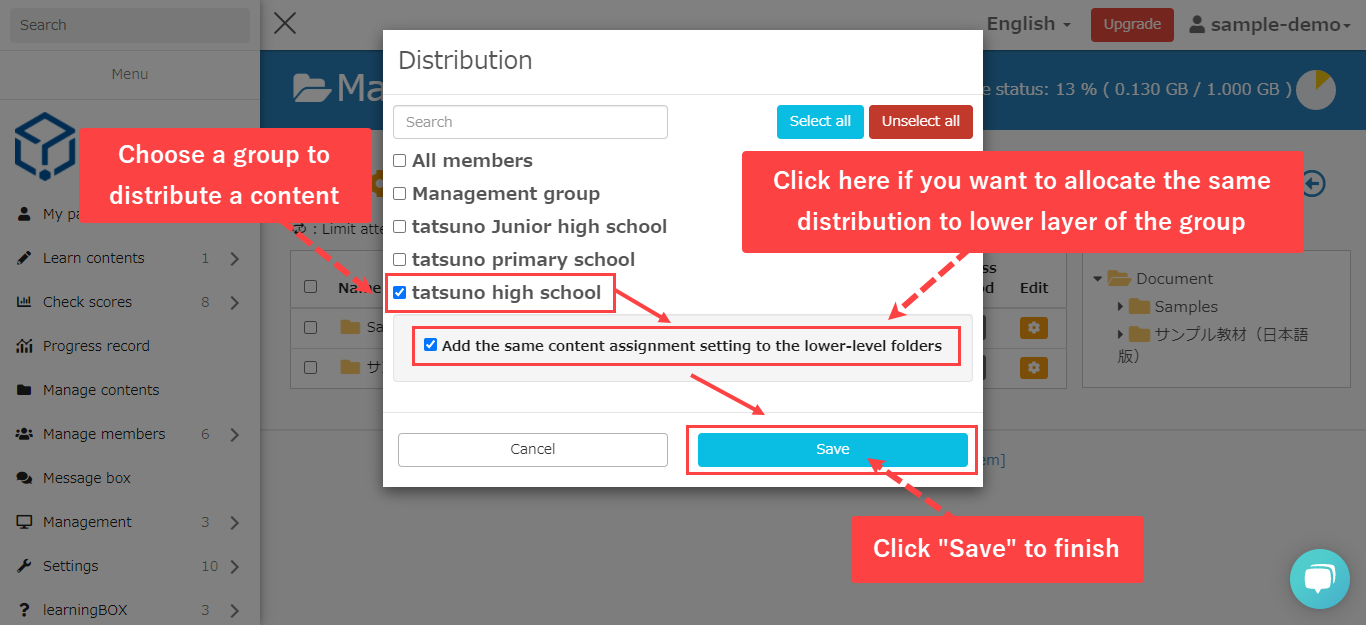This screenshot has width=1366, height=625.
Task: Check the All members checkbox
Action: [x=400, y=161]
